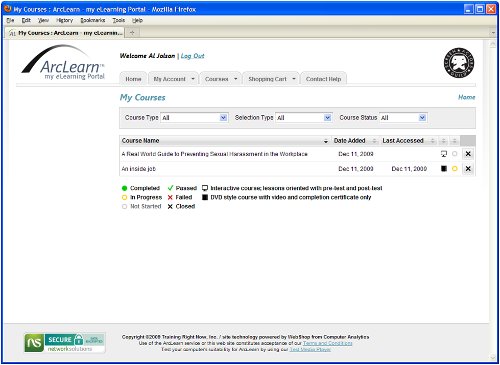
Task: Open the Help menu
Action: pyautogui.click(x=137, y=20)
